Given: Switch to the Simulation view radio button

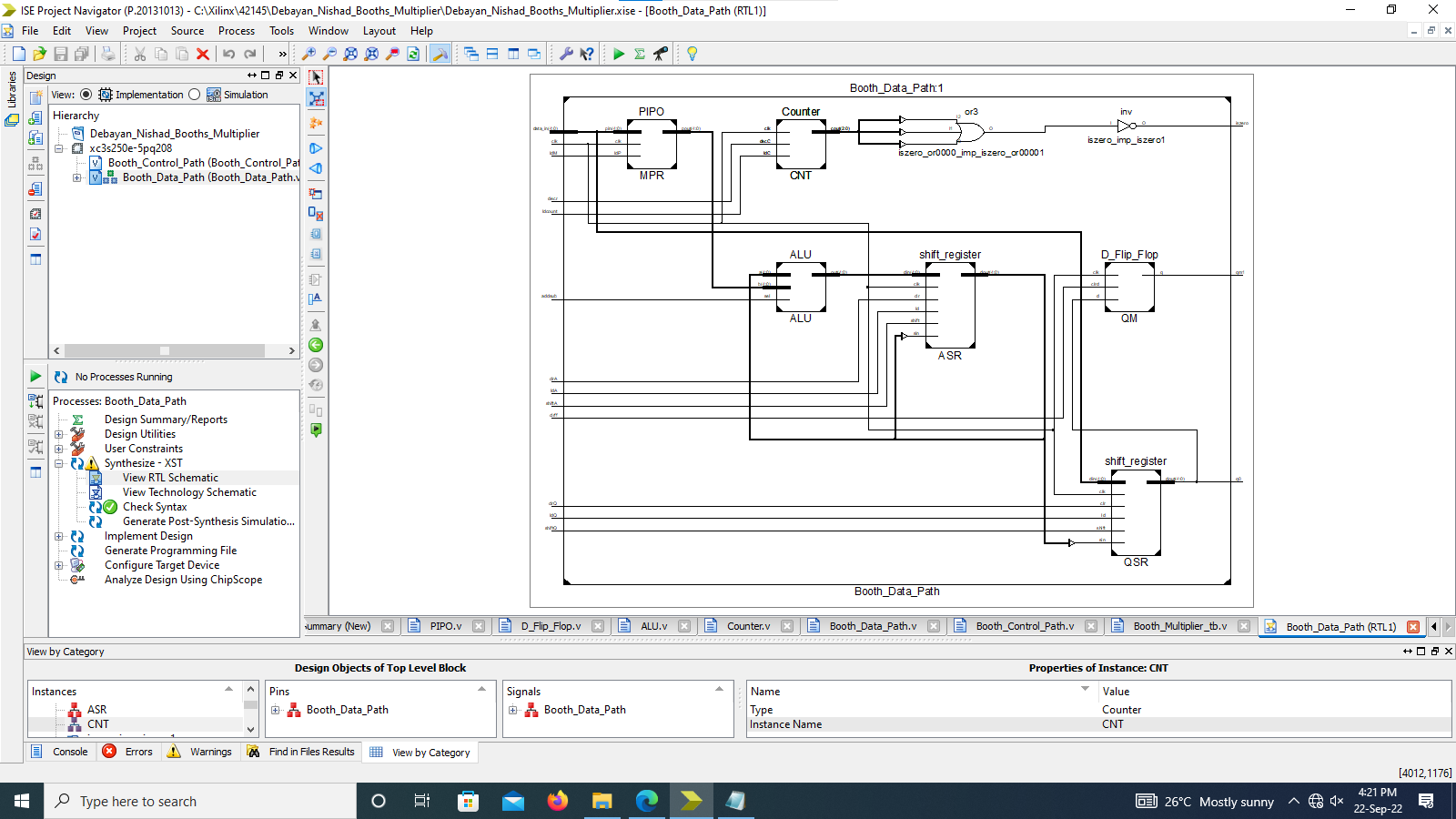Looking at the screenshot, I should (x=194, y=94).
